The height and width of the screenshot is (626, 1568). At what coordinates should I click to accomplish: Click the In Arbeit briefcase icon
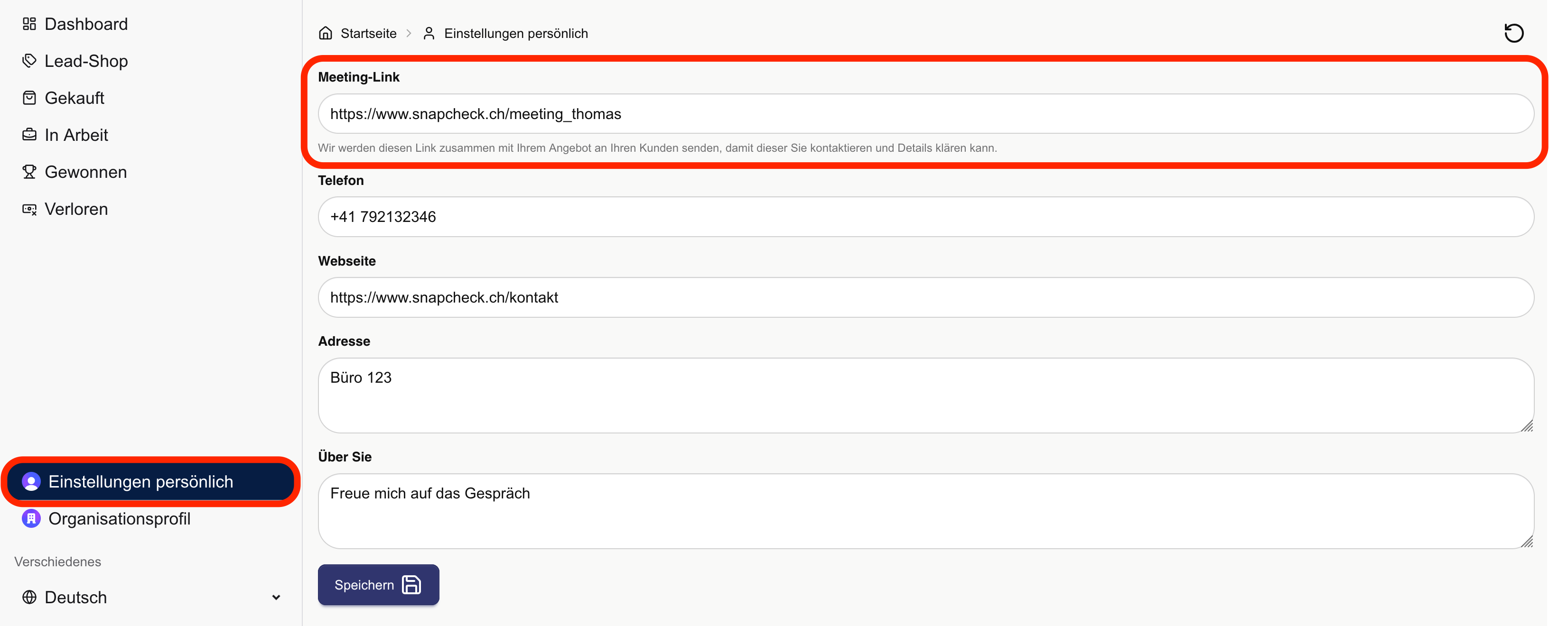click(29, 135)
